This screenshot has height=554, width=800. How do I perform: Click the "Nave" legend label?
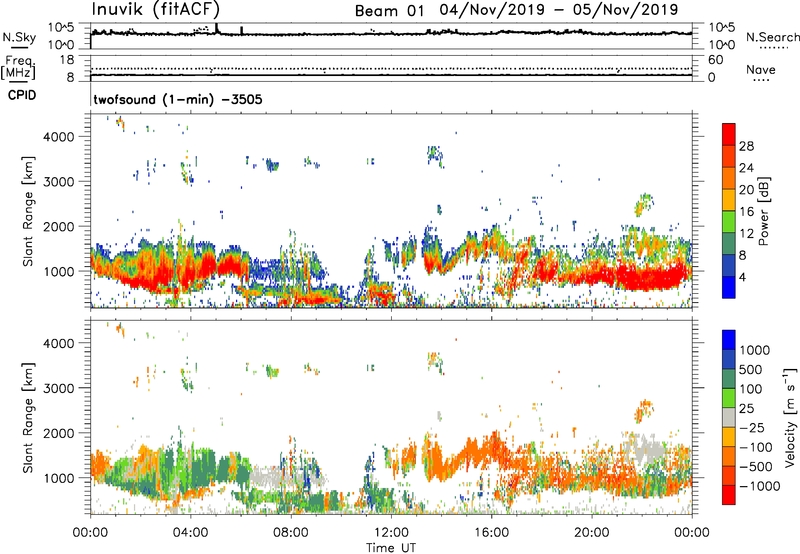pos(760,69)
